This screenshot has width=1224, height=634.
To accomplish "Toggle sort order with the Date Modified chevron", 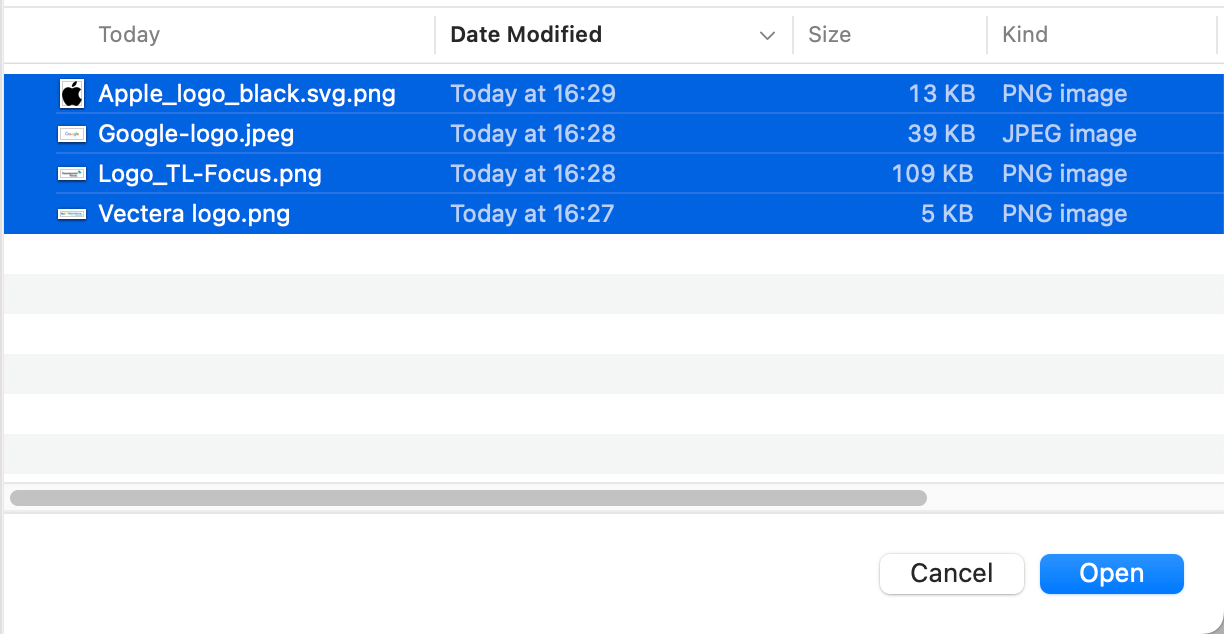I will [x=767, y=35].
